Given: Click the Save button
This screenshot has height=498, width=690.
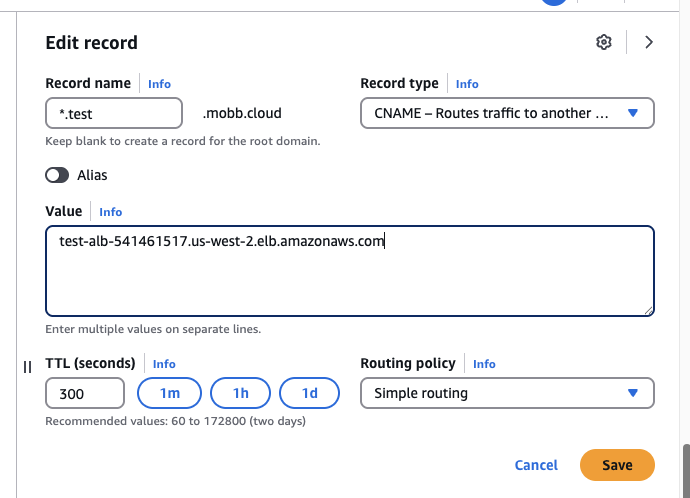Looking at the screenshot, I should 617,465.
